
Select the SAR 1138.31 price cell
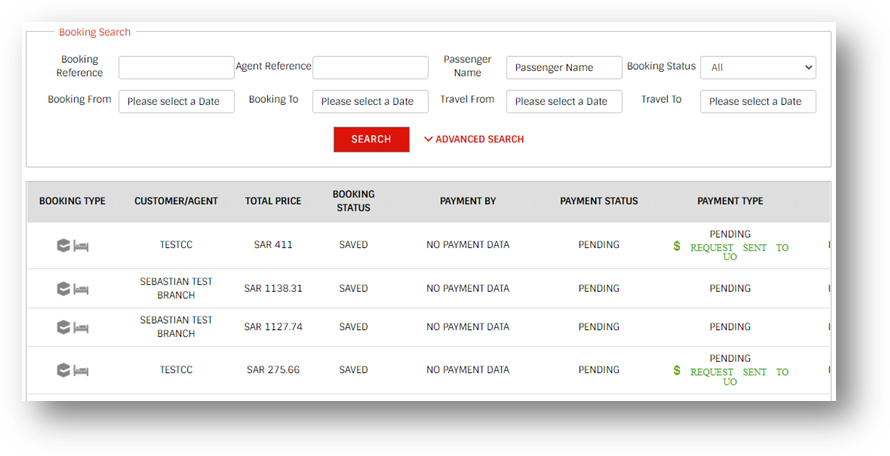pyautogui.click(x=273, y=288)
